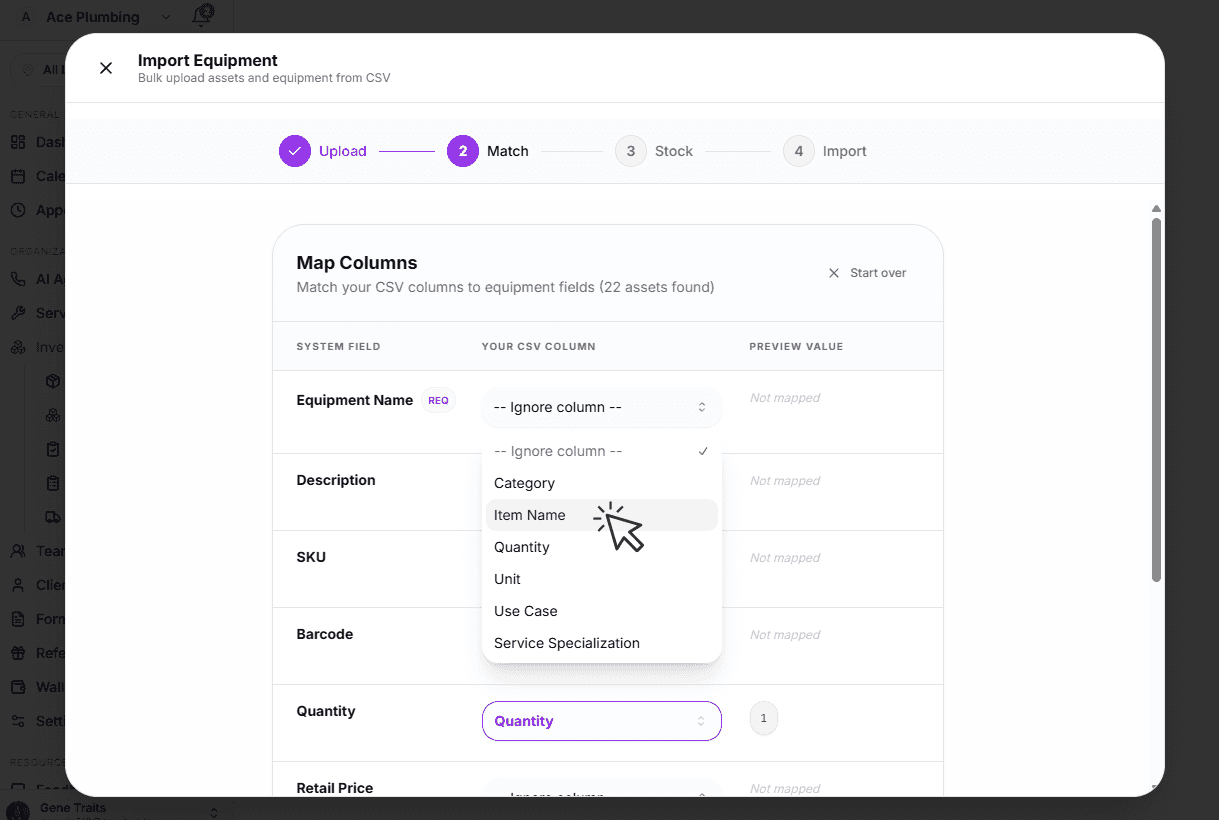1219x820 pixels.
Task: Click the Equipment Name REQ badge
Action: click(x=438, y=400)
